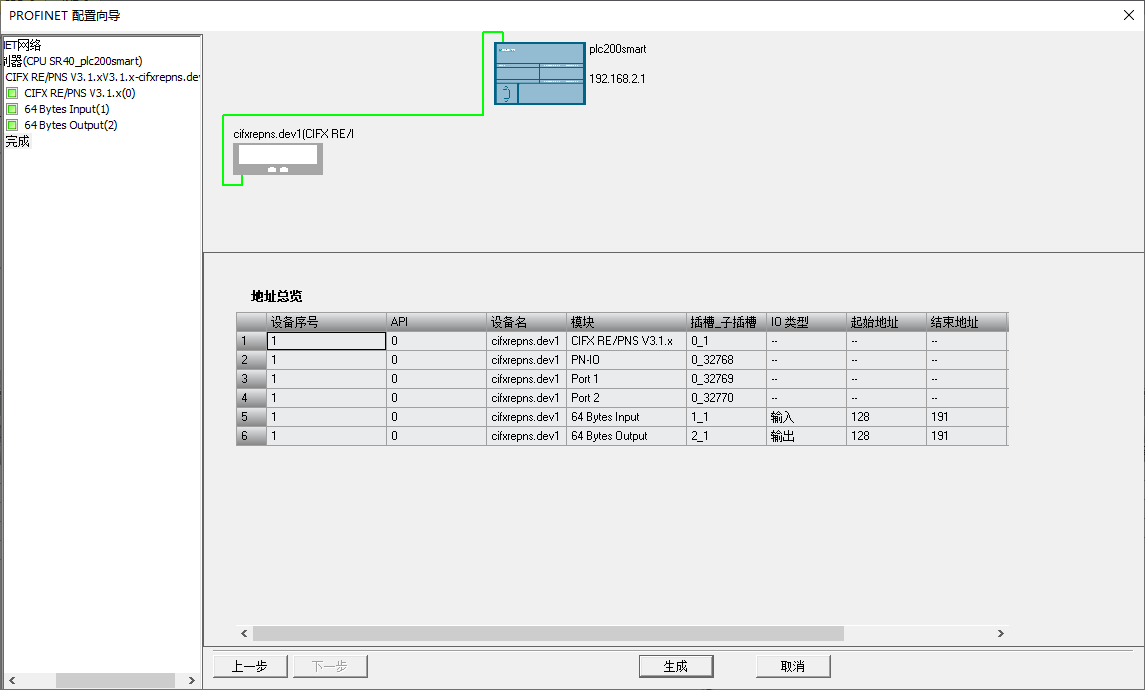Click the 地址总览 heading

tap(276, 296)
